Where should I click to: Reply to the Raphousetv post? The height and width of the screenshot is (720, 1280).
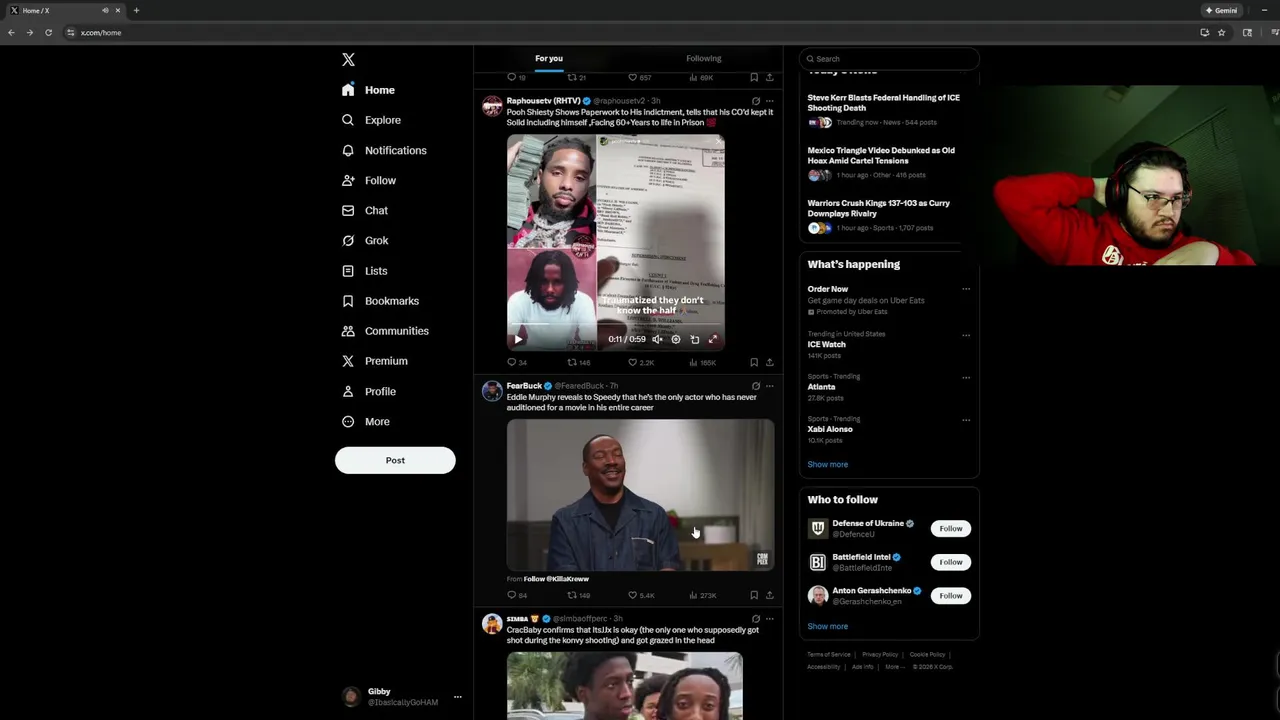516,362
